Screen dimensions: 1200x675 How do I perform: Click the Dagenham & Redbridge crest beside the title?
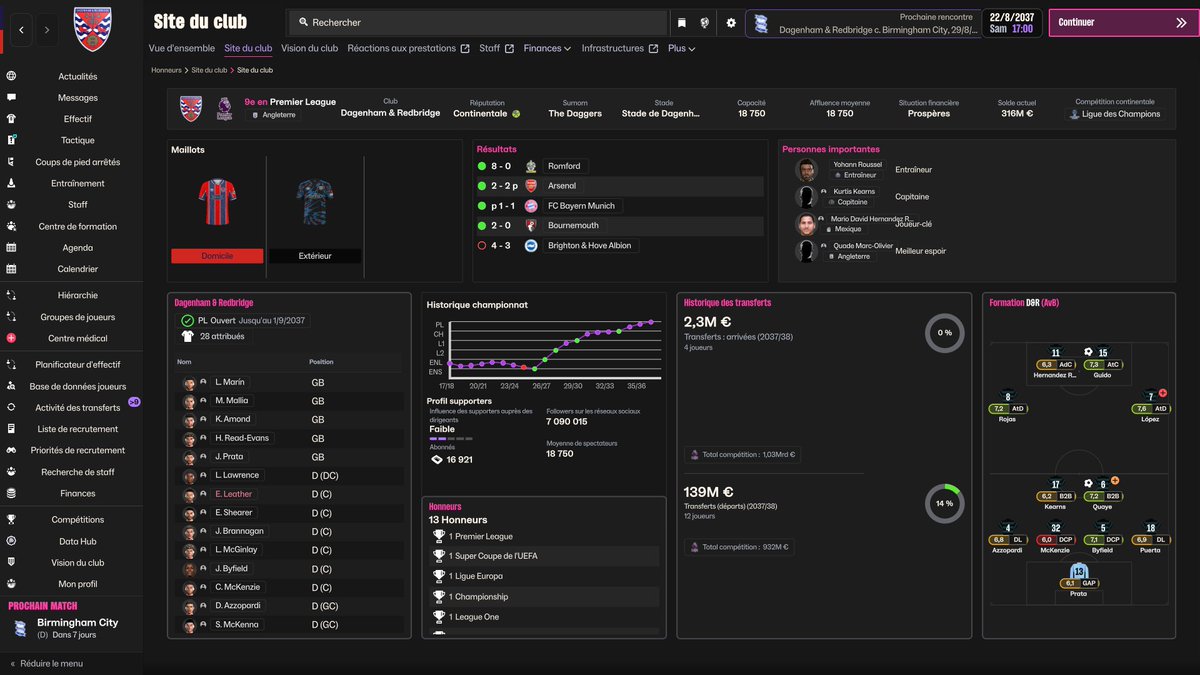pos(93,28)
